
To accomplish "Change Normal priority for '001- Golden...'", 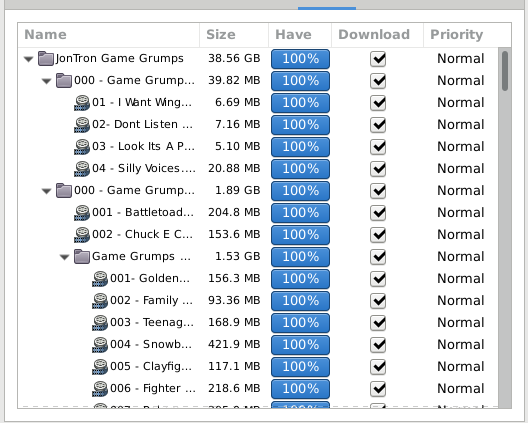I will point(461,279).
